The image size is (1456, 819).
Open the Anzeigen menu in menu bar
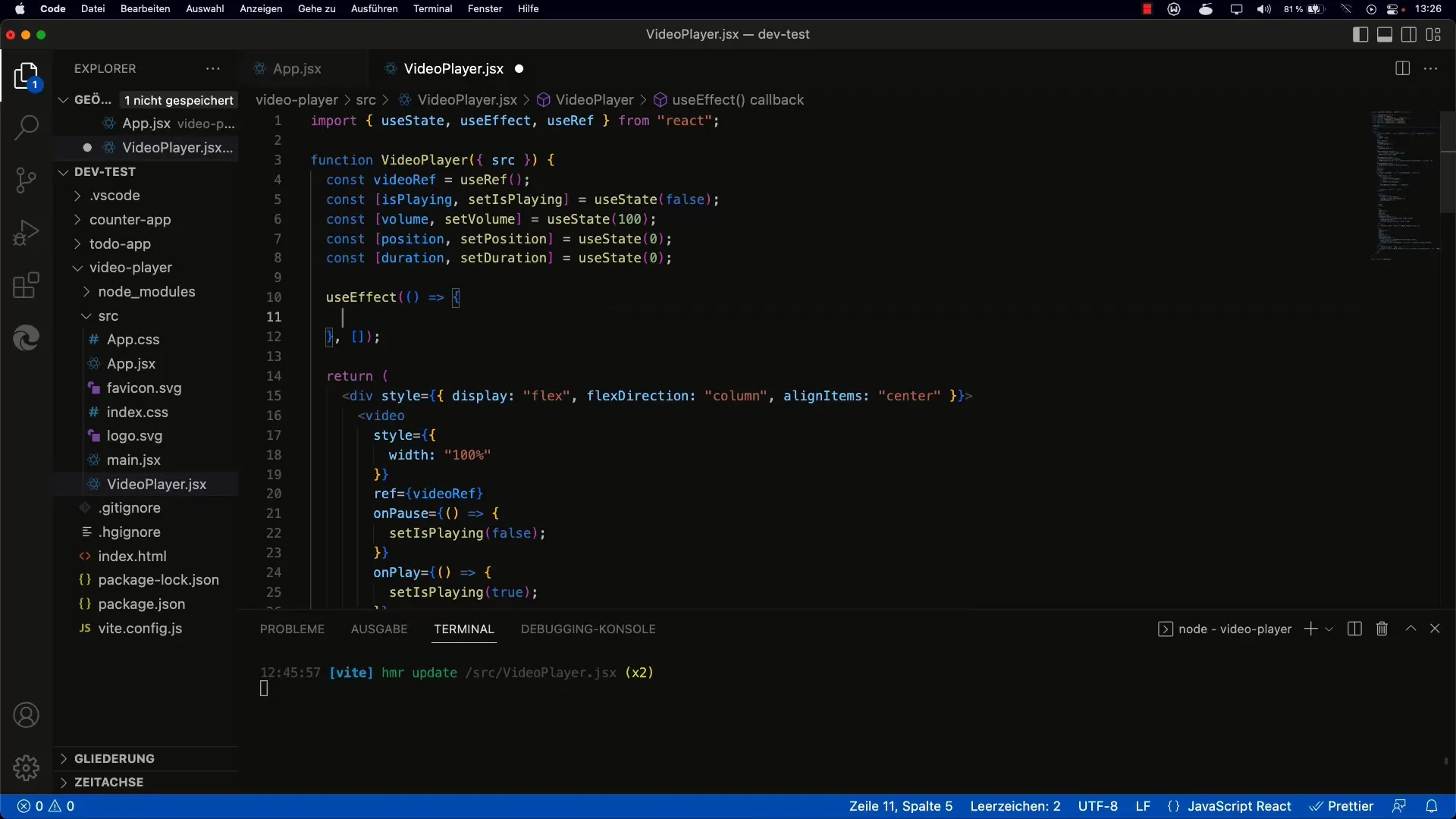coord(261,9)
